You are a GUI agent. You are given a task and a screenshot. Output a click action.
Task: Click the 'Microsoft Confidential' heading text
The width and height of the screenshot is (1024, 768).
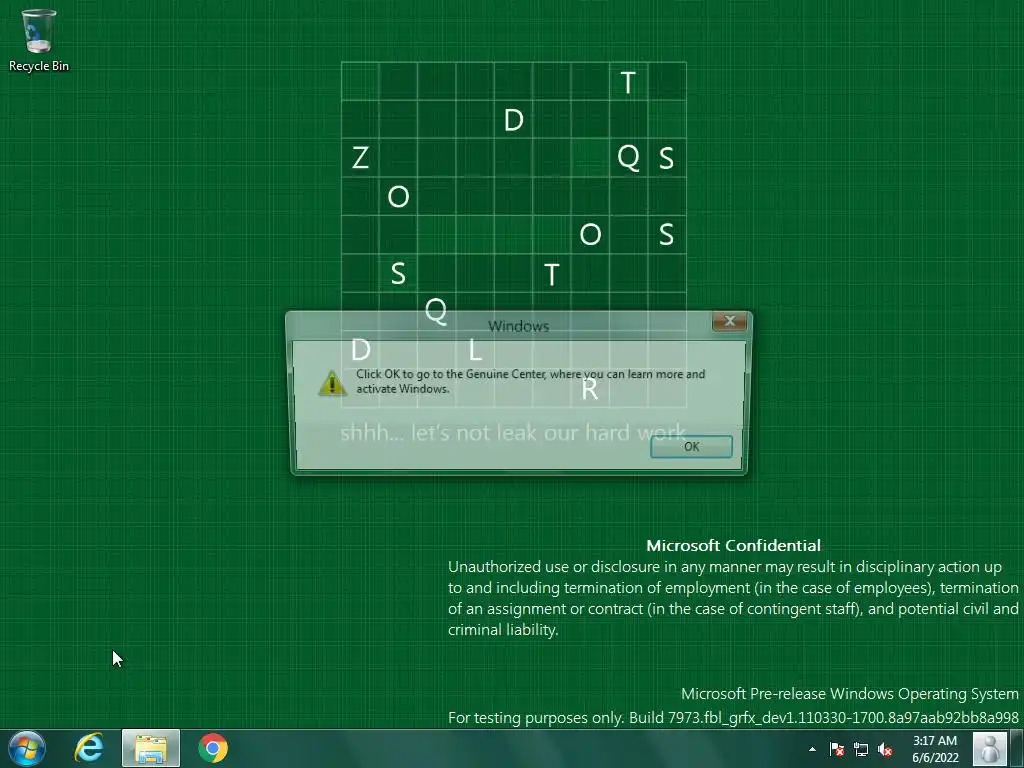(733, 545)
